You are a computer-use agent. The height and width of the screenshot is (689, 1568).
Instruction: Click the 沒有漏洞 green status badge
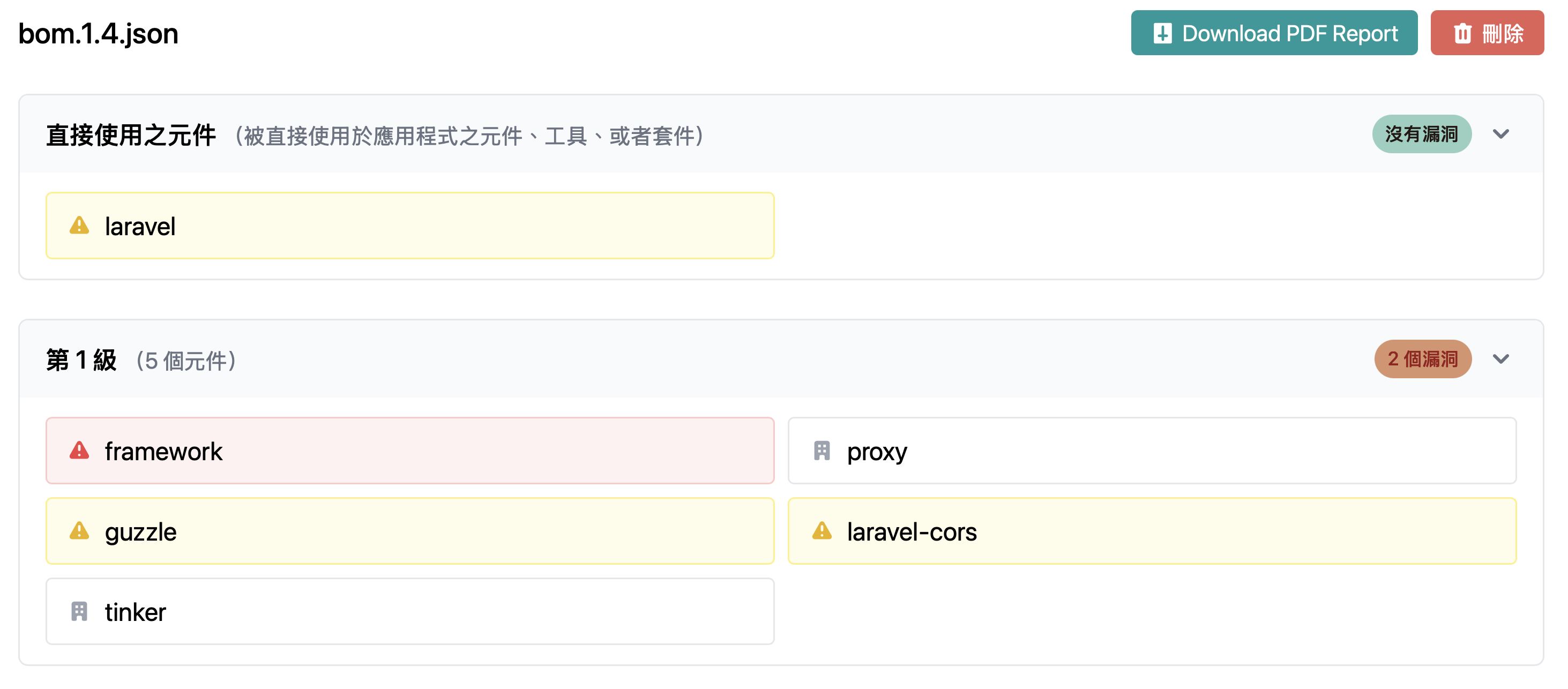pyautogui.click(x=1421, y=134)
